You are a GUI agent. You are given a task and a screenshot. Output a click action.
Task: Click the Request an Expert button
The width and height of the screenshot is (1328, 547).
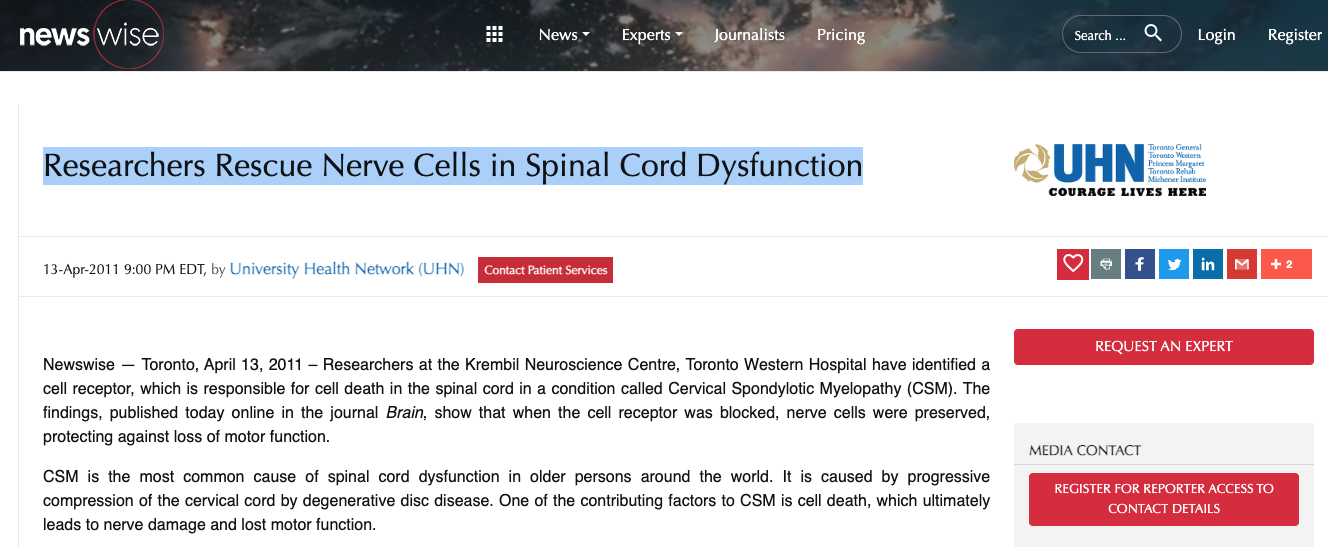pyautogui.click(x=1164, y=347)
